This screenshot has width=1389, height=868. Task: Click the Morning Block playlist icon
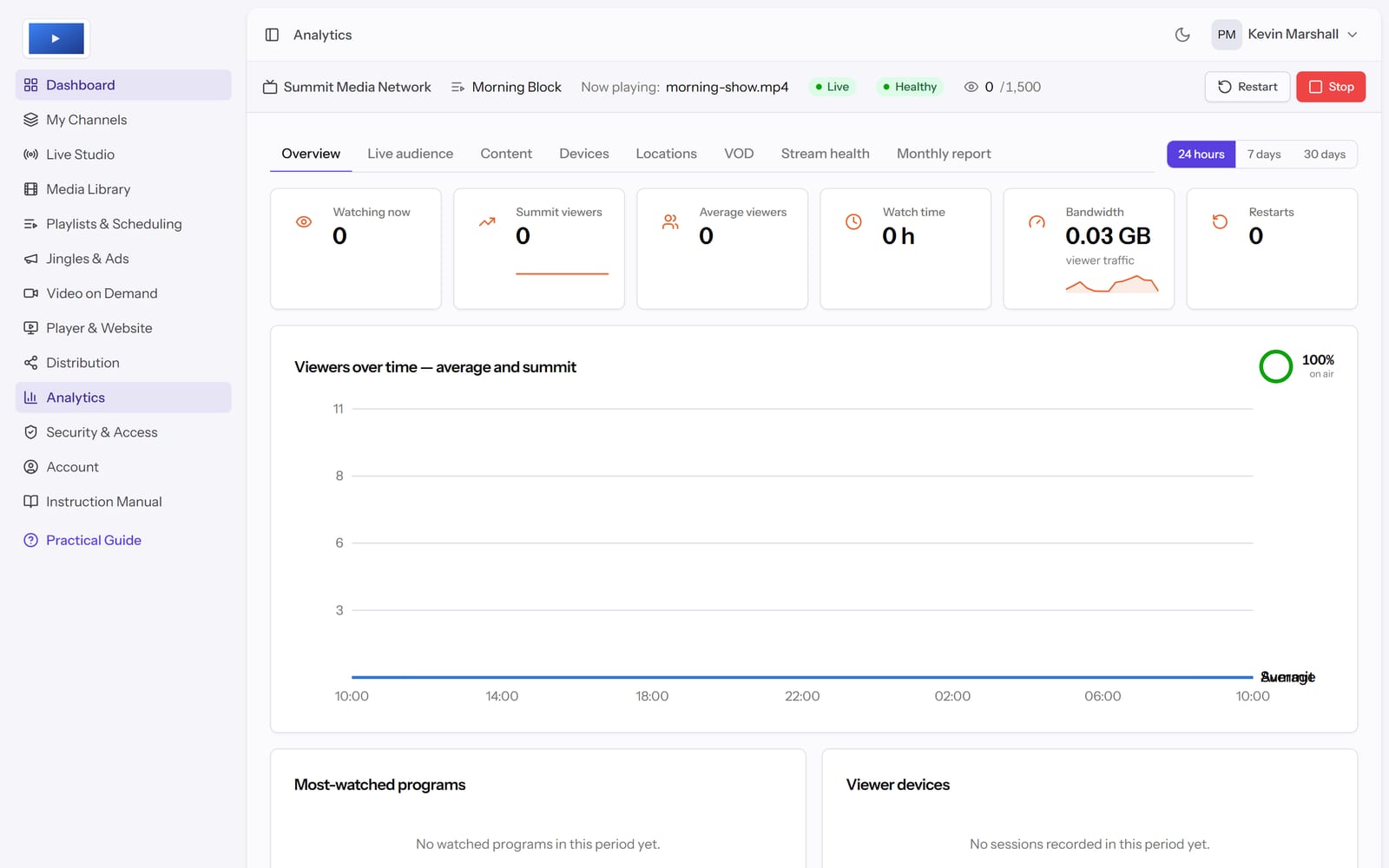tap(458, 87)
